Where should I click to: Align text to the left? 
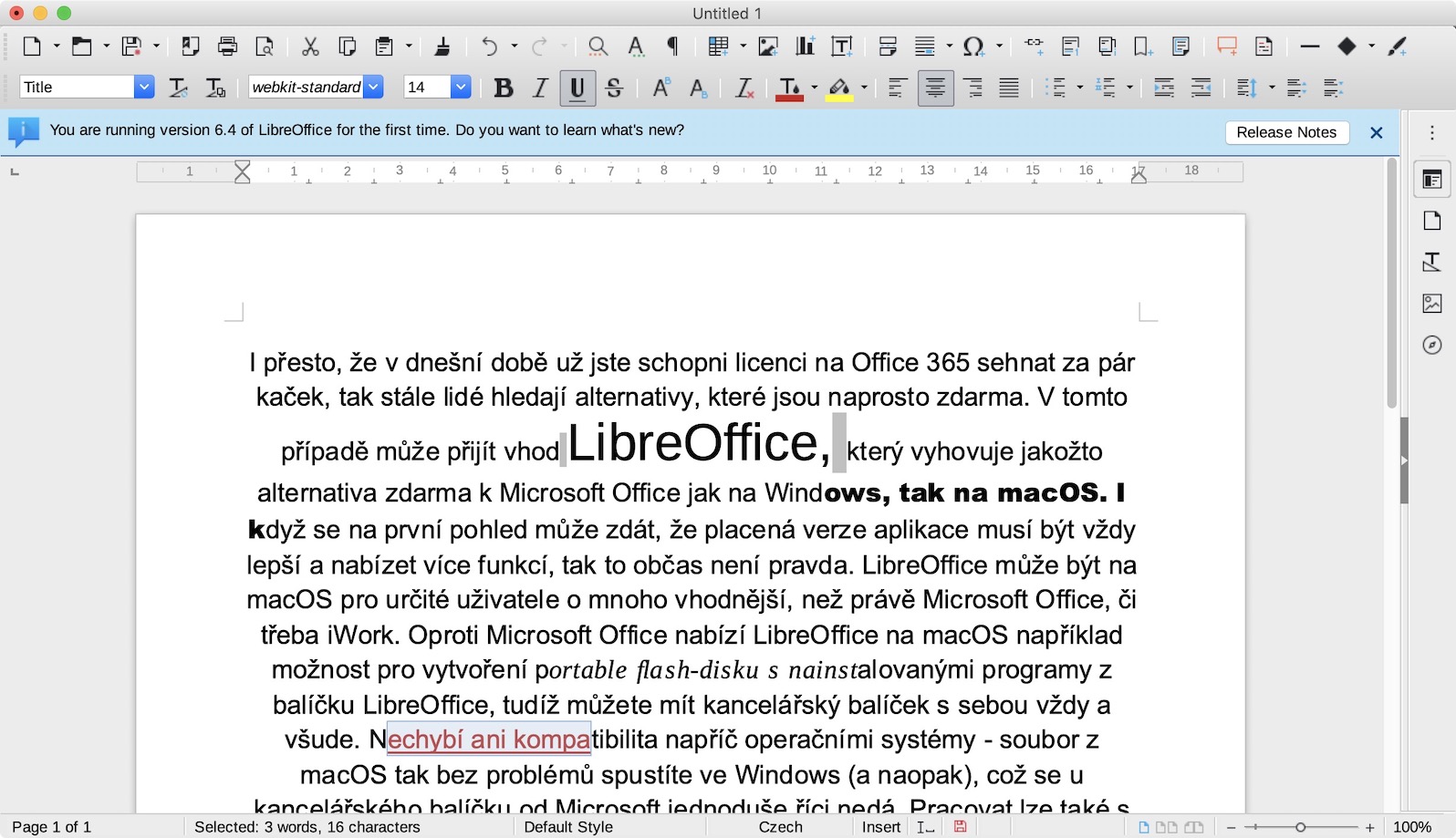click(x=898, y=88)
